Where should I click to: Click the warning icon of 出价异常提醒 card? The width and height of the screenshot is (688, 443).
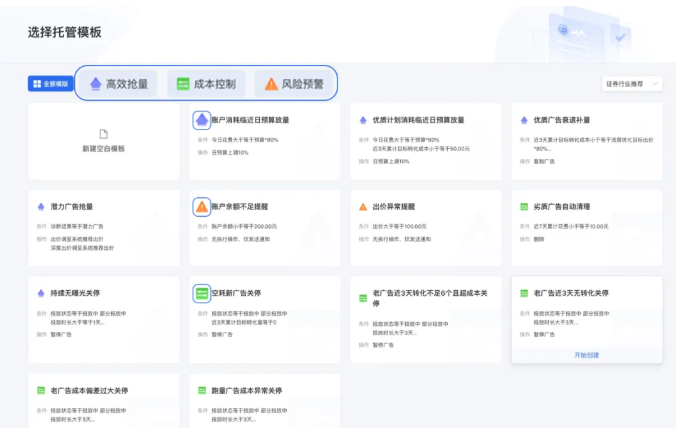pos(363,207)
